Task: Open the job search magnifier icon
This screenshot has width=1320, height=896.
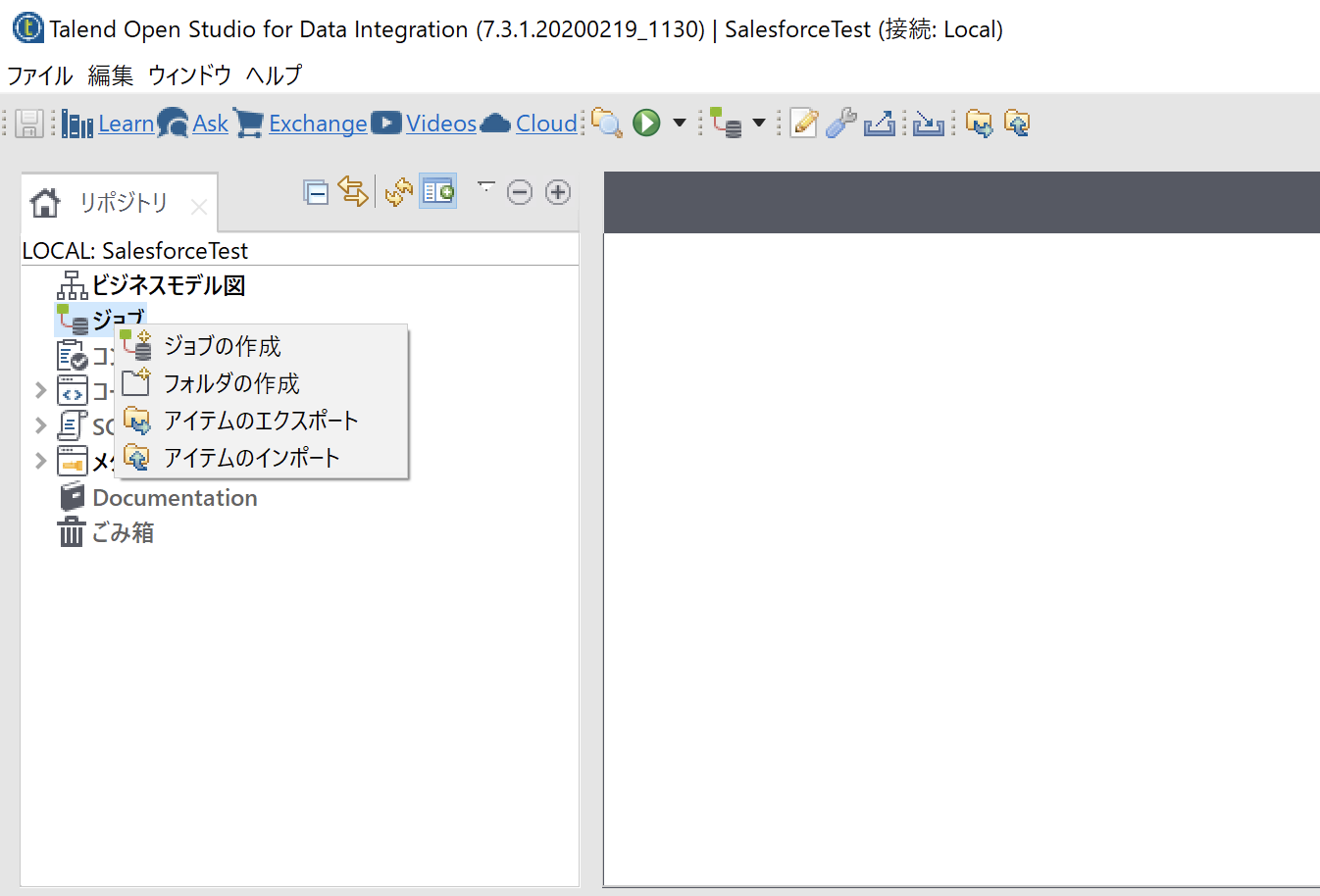Action: (x=607, y=124)
